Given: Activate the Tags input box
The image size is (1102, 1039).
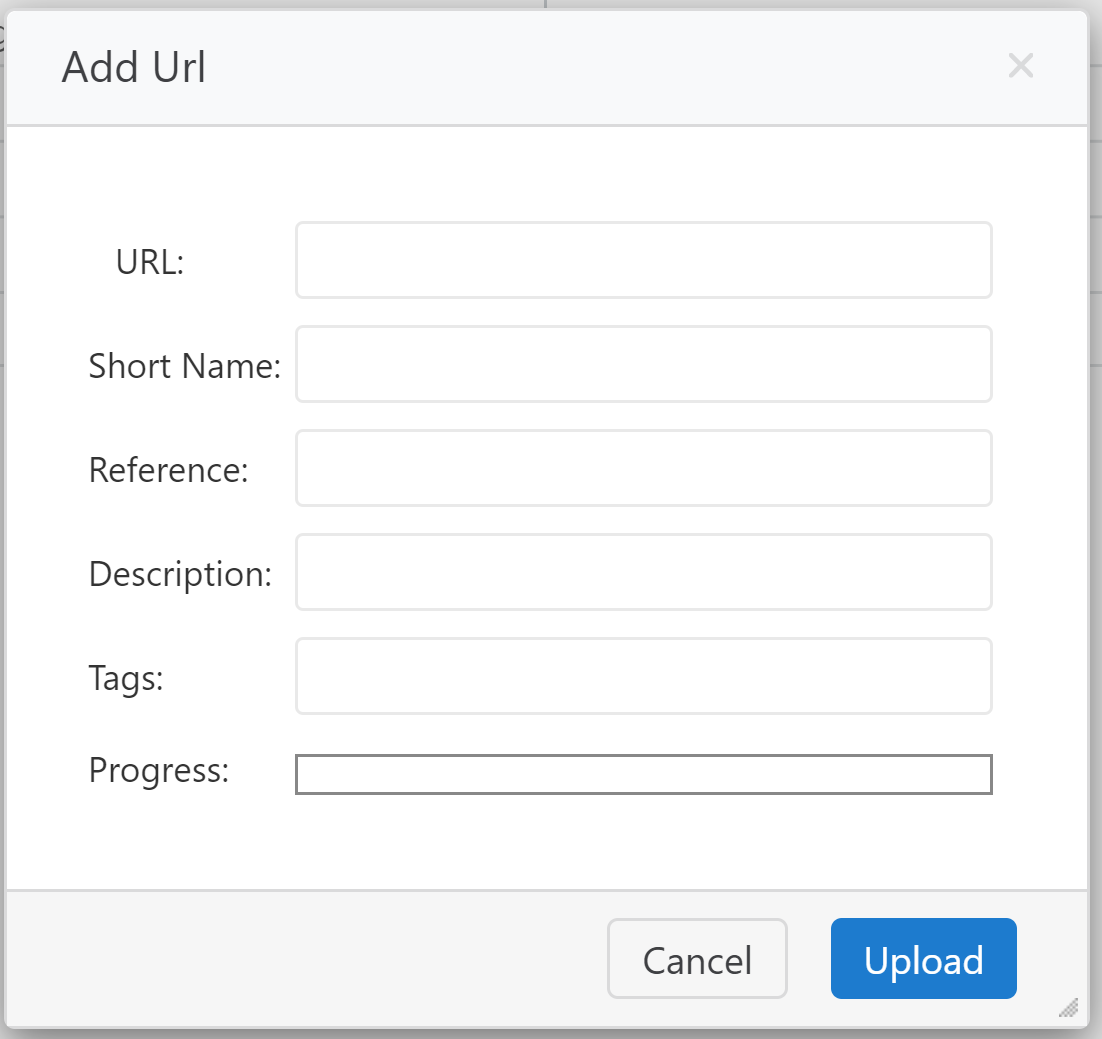Looking at the screenshot, I should pyautogui.click(x=644, y=676).
